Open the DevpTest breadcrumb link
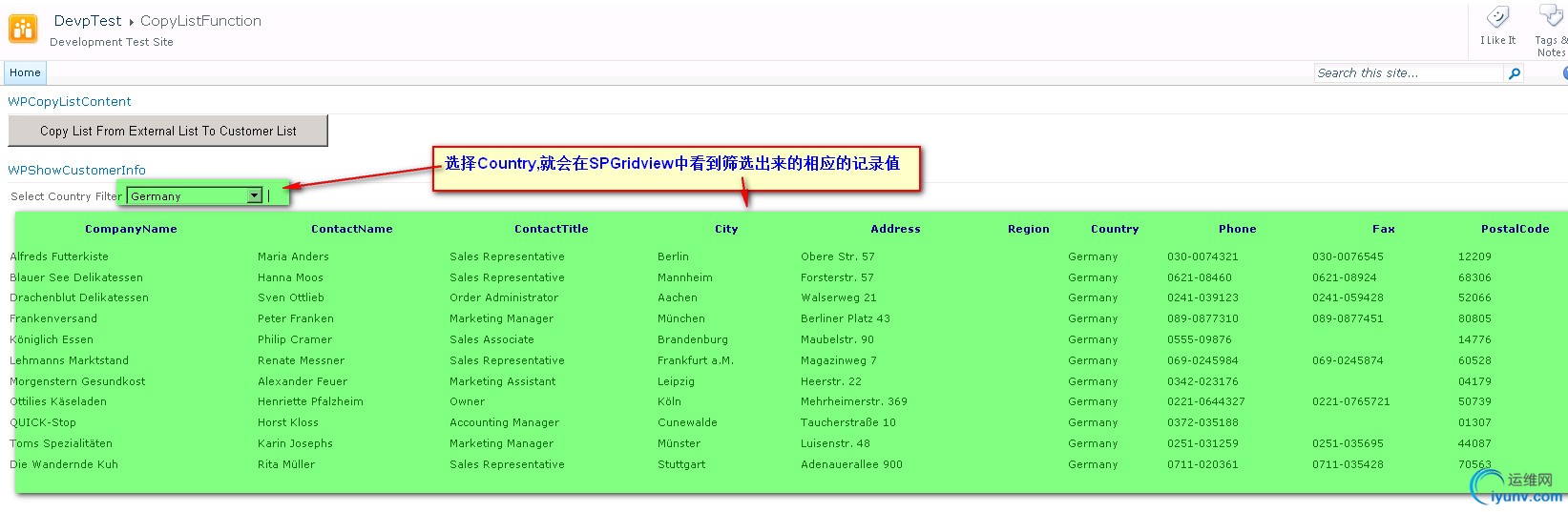 point(88,21)
